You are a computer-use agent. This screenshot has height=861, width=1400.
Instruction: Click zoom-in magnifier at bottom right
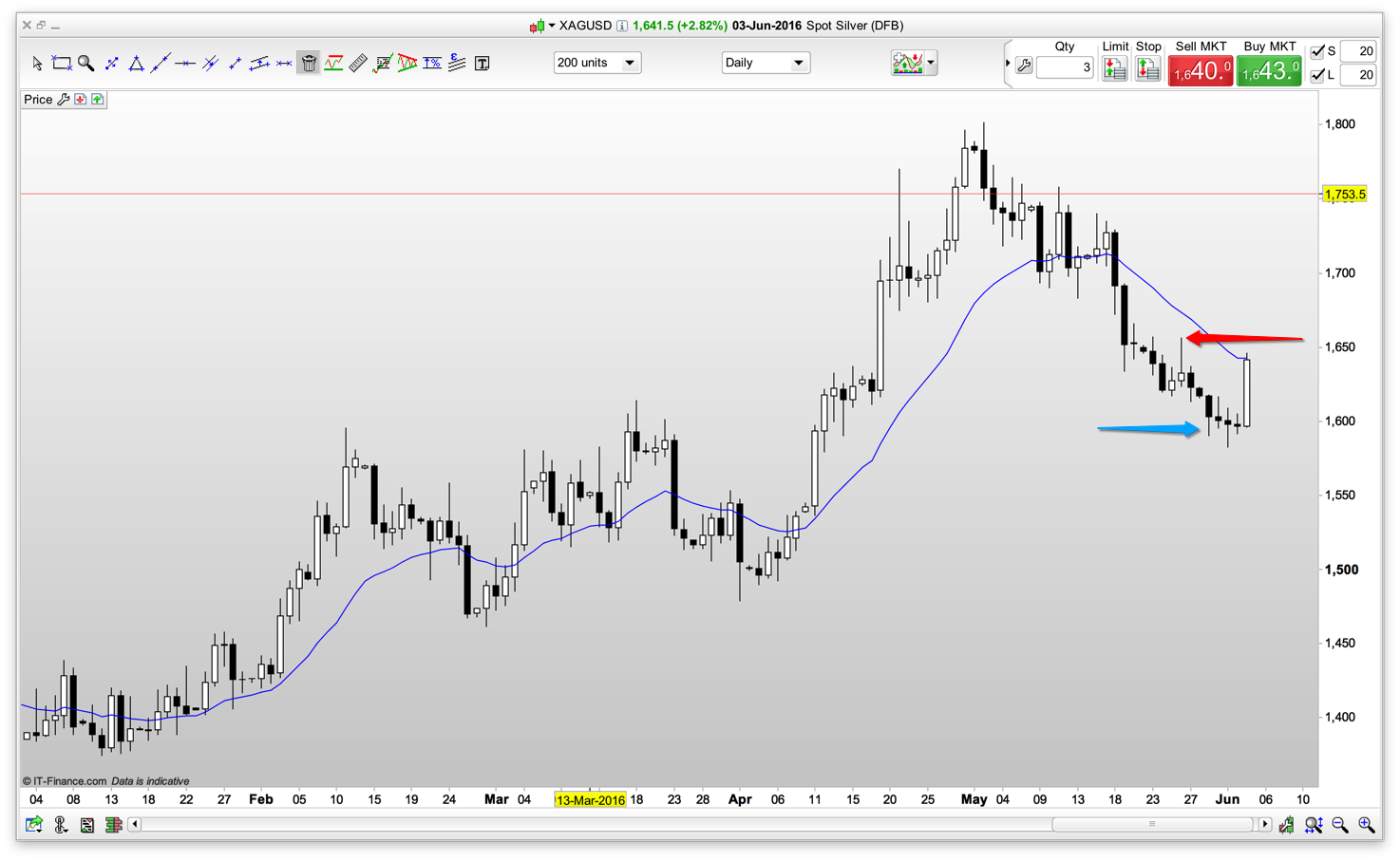tap(1366, 825)
